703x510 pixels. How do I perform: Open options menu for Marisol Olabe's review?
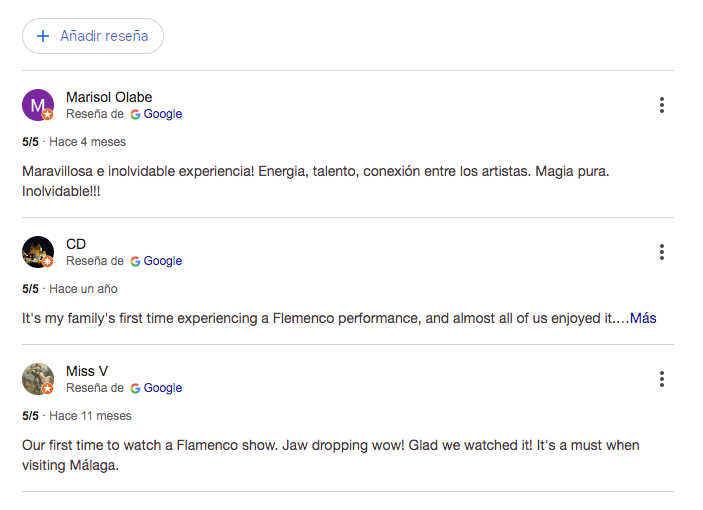click(662, 105)
